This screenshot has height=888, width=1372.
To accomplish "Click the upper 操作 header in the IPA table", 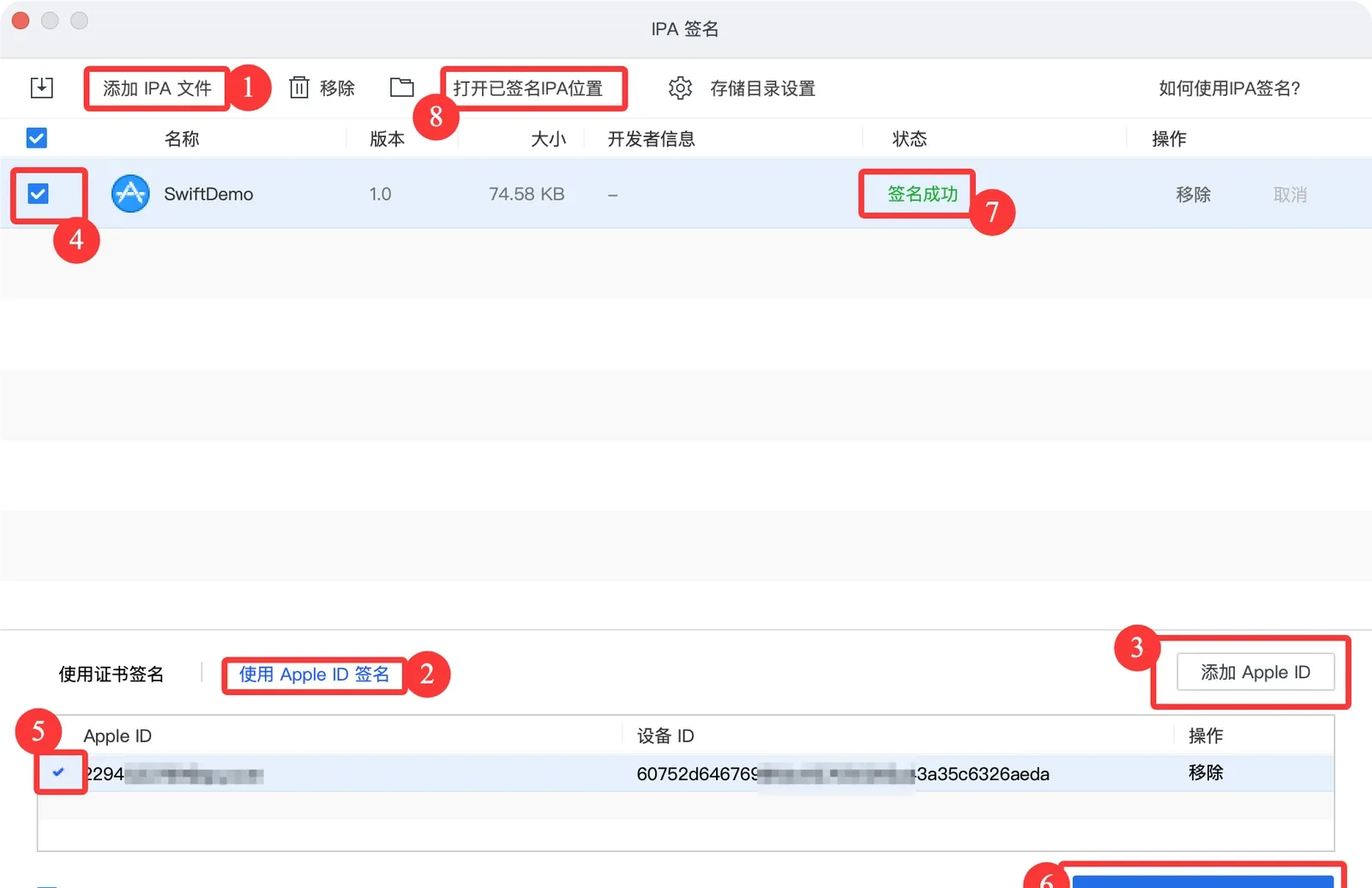I will [x=1169, y=139].
